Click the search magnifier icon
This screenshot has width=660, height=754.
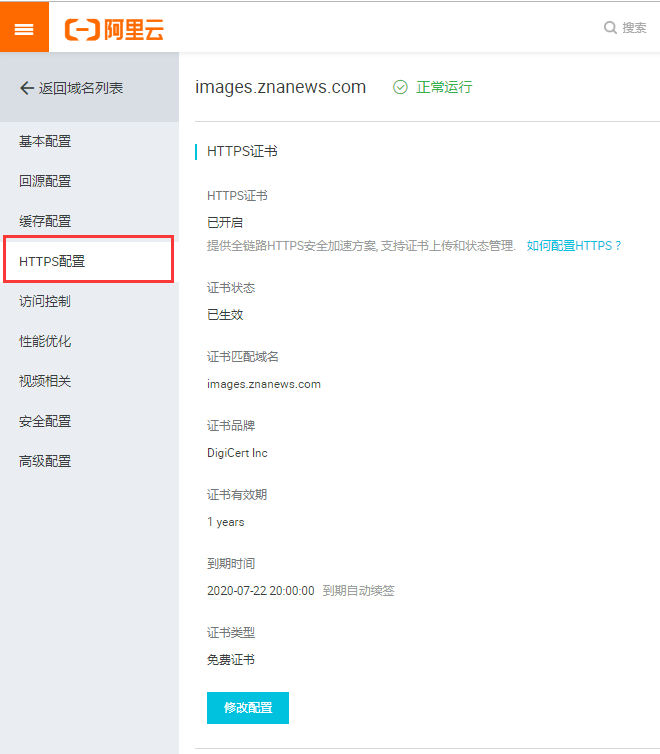(610, 28)
